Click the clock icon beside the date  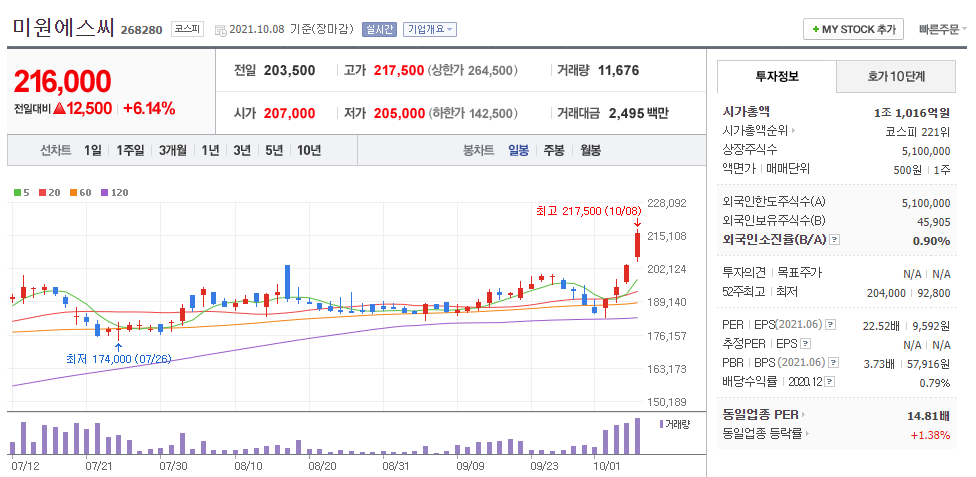(x=221, y=30)
